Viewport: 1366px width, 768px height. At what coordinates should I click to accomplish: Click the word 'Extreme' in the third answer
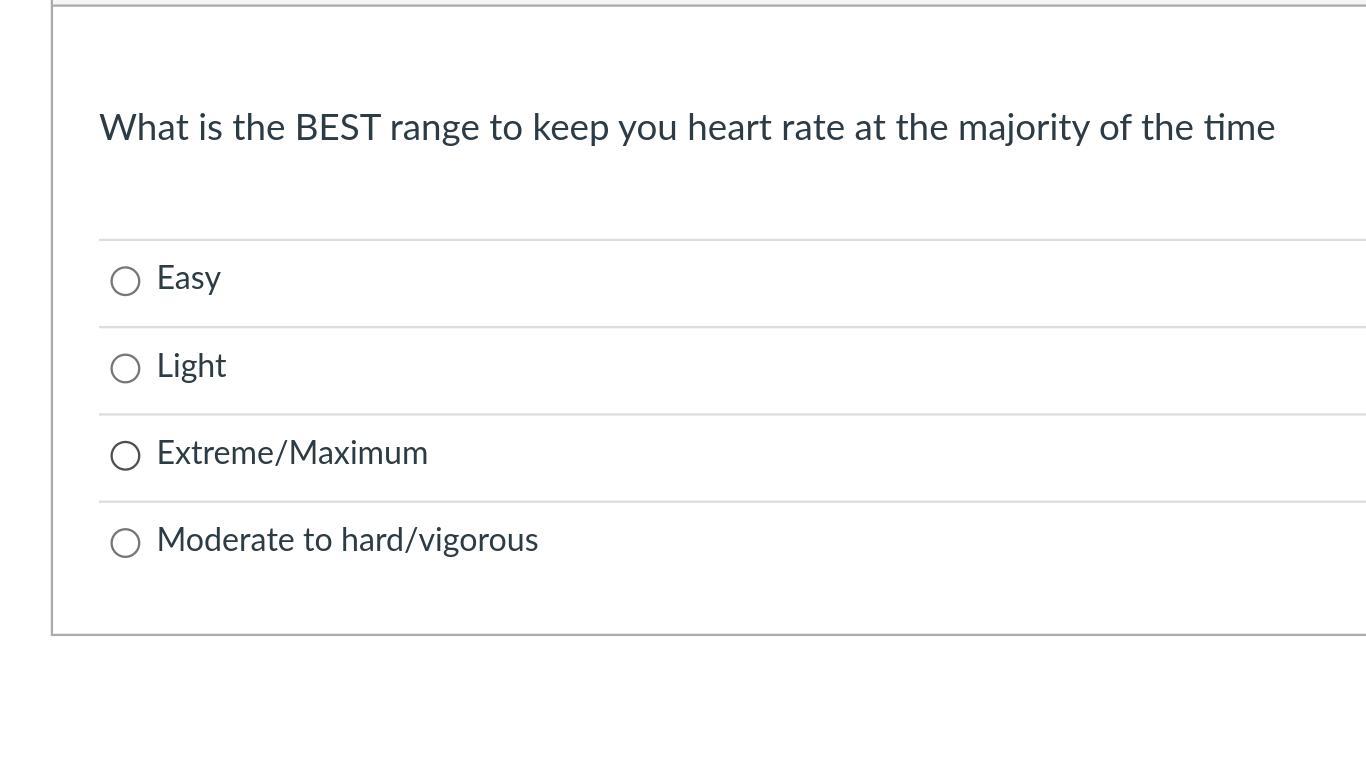tap(219, 453)
